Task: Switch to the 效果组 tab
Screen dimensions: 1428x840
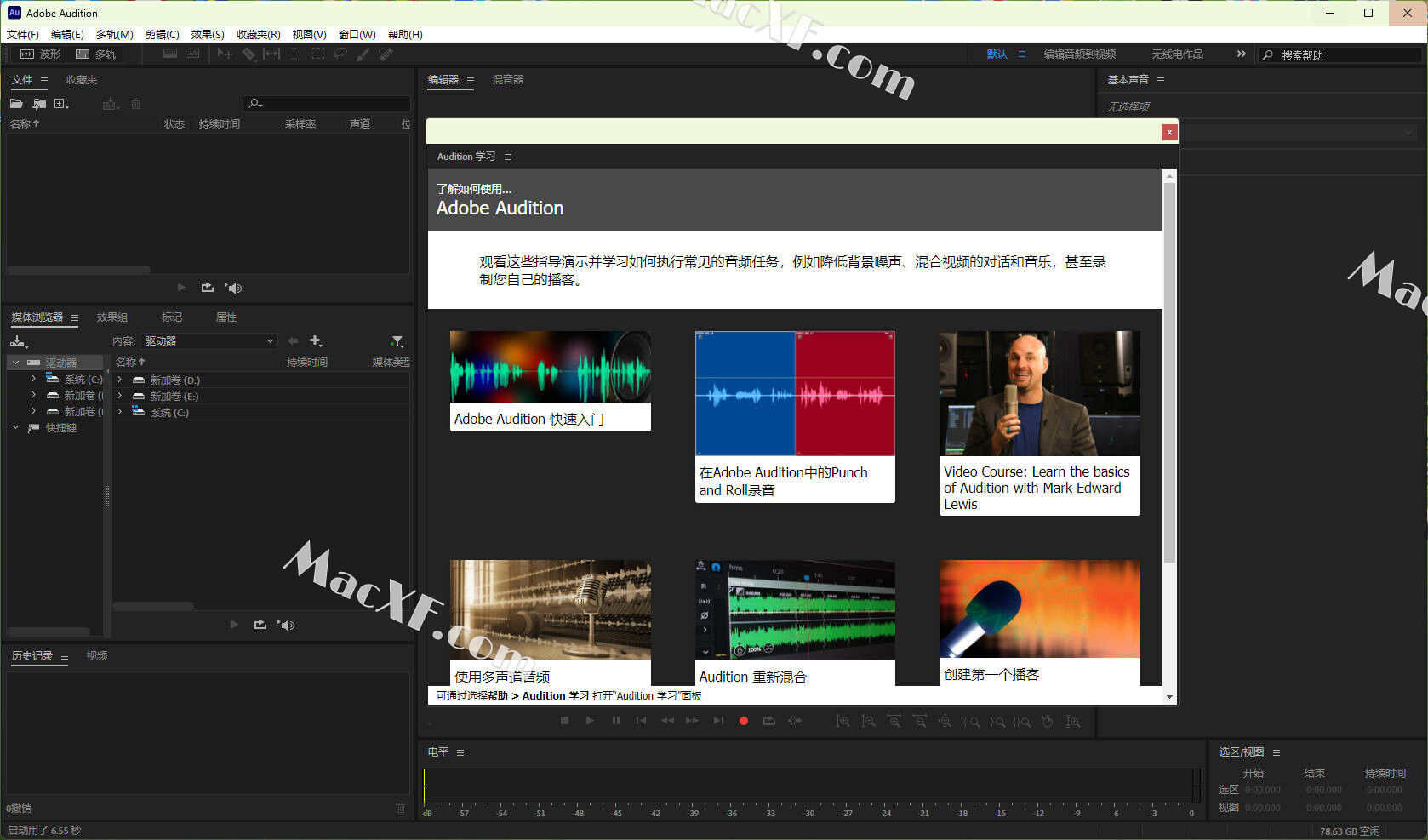Action: pyautogui.click(x=111, y=317)
